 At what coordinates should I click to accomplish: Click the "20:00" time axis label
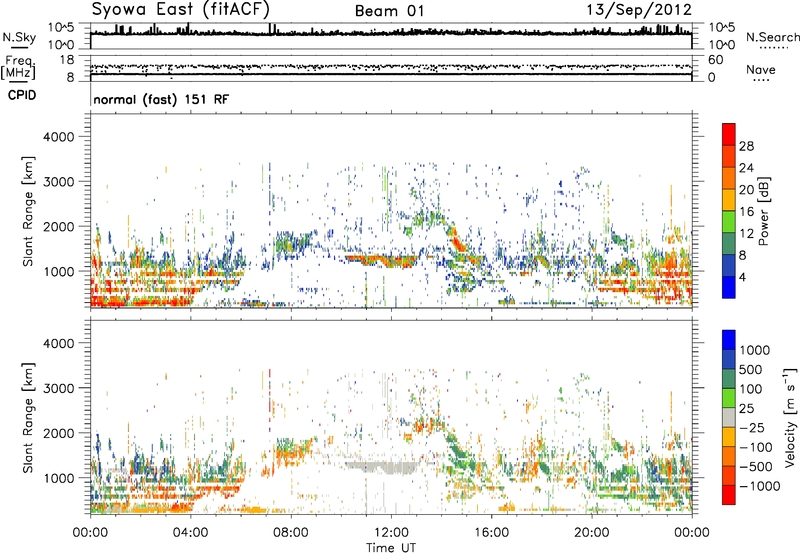(x=592, y=533)
